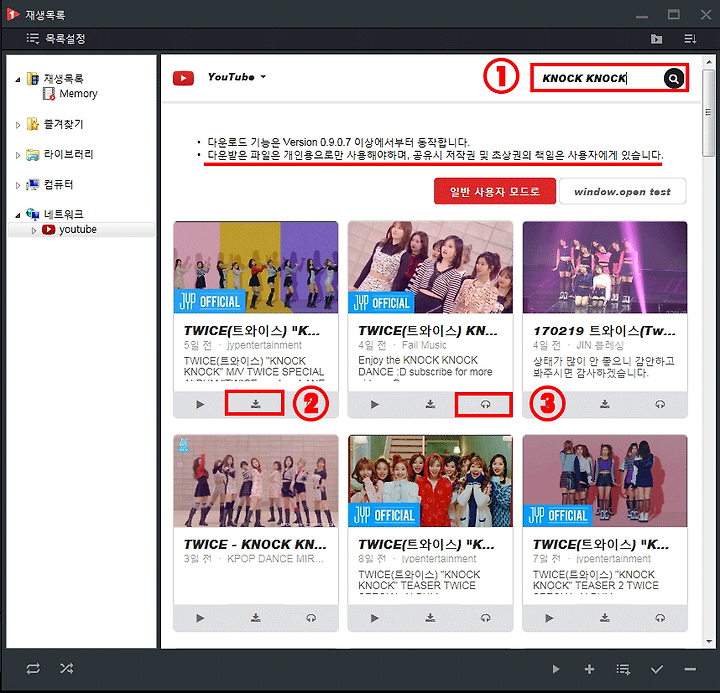Play the Fail Music video card
720x693 pixels.
coord(375,405)
